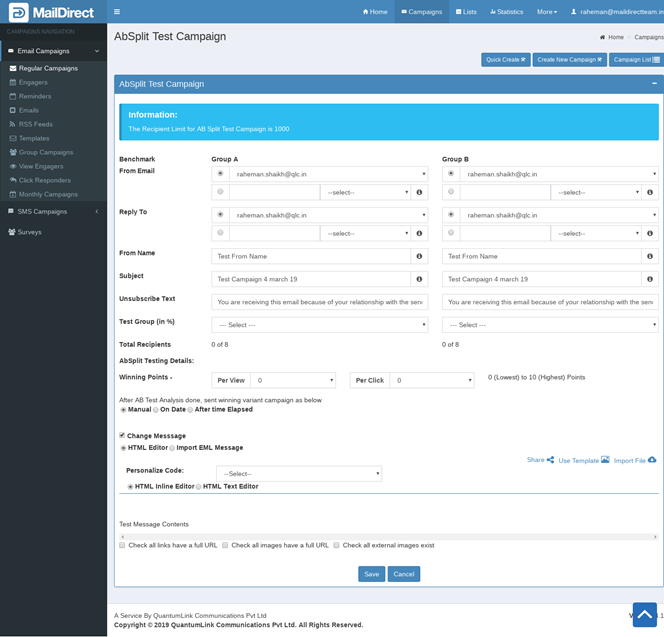Open the Statistics top menu item

click(506, 12)
